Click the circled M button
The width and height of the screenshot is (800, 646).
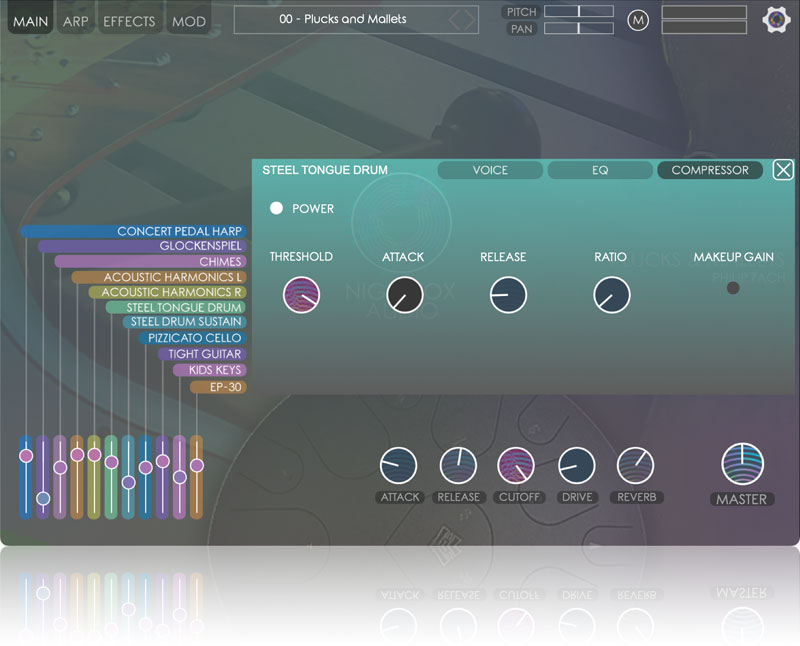638,20
